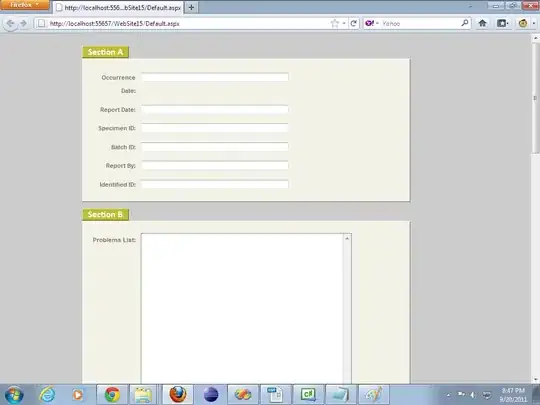
Task: Click the Section A header tab
Action: coord(105,52)
